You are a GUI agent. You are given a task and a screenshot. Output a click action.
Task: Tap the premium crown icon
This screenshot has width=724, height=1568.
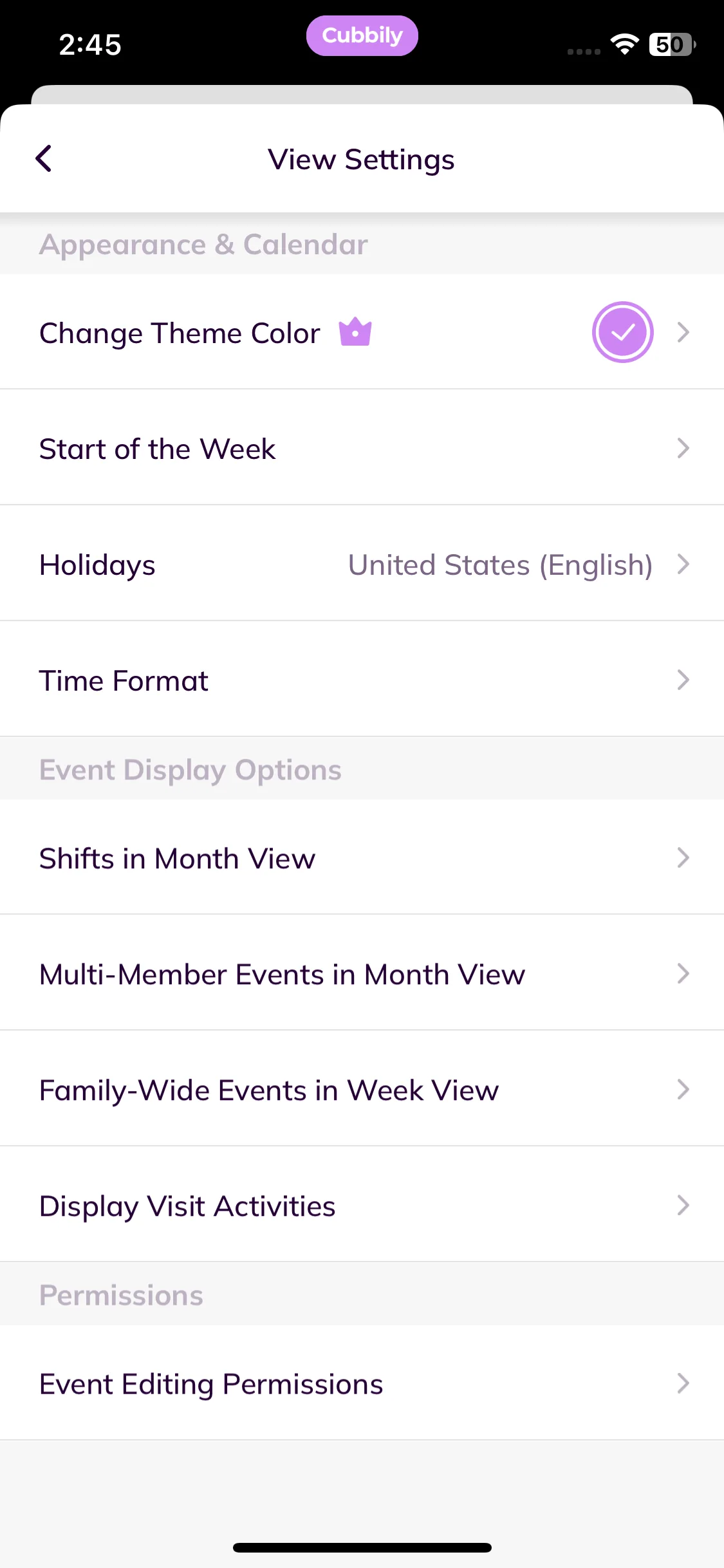pyautogui.click(x=355, y=332)
